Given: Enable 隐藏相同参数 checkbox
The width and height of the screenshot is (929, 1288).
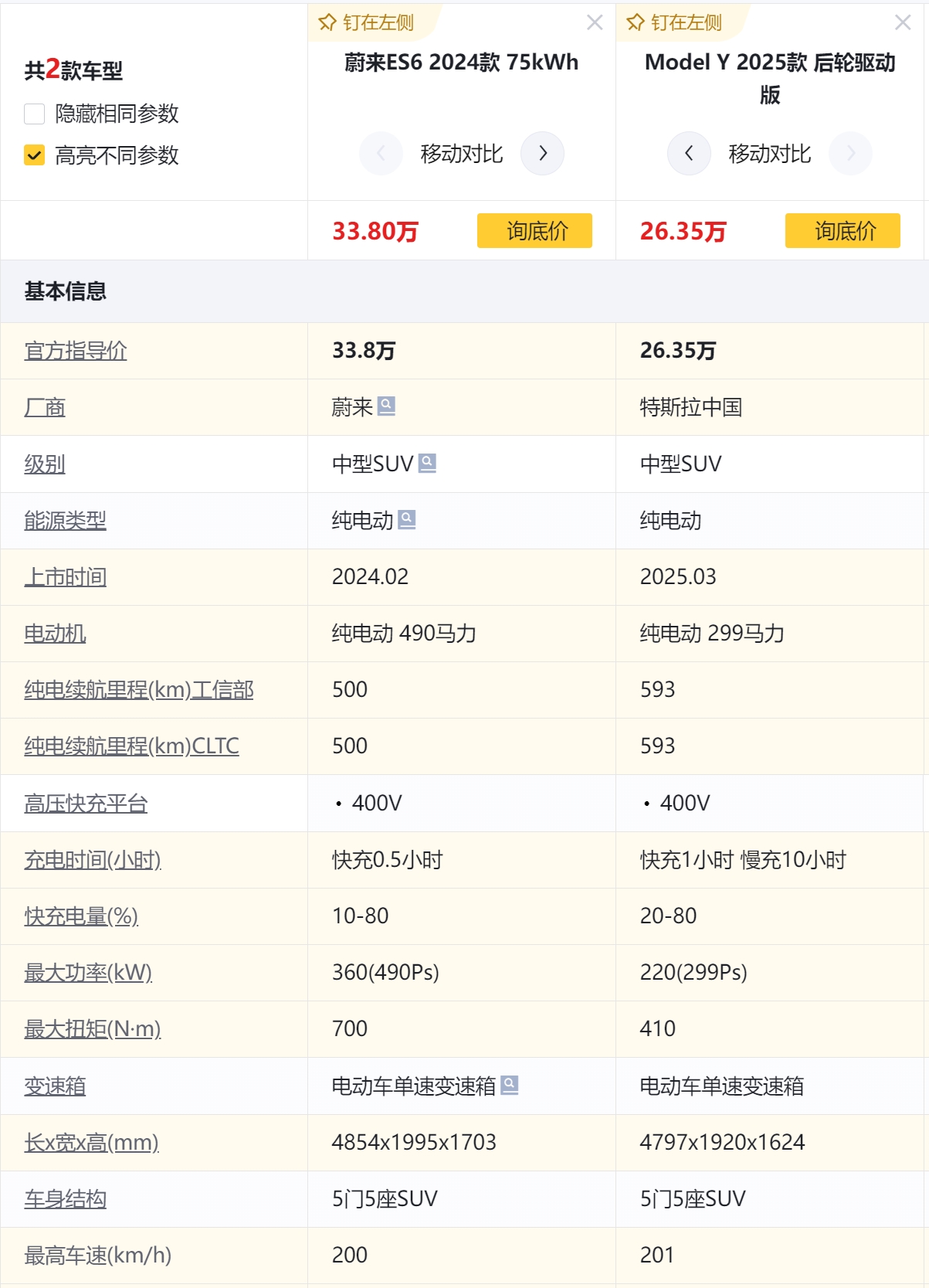Looking at the screenshot, I should (34, 114).
